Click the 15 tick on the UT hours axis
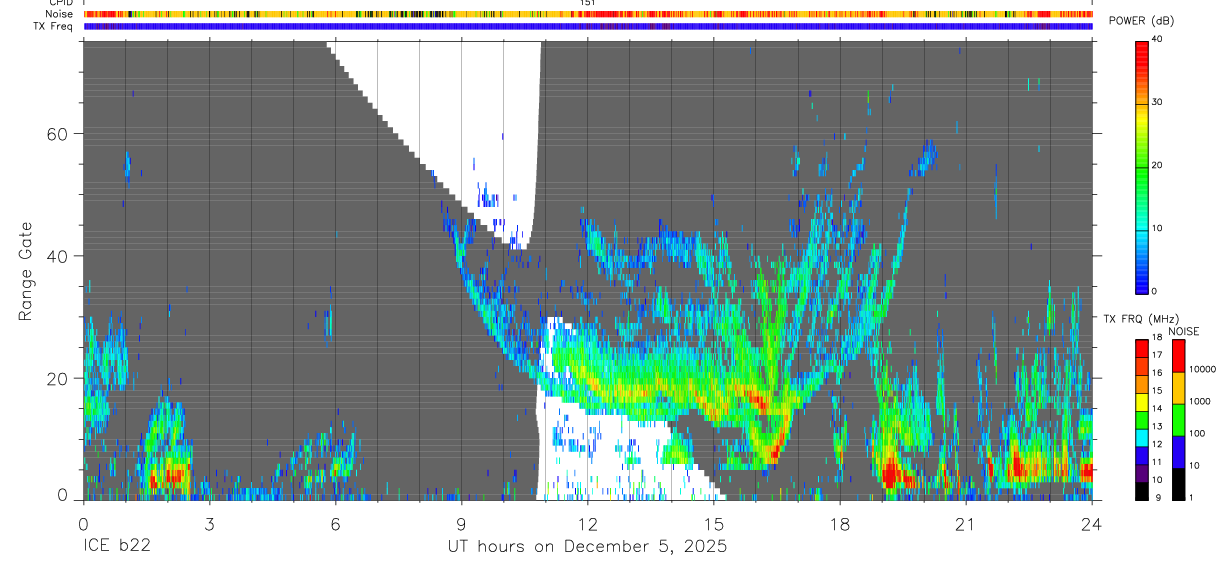 coord(714,523)
